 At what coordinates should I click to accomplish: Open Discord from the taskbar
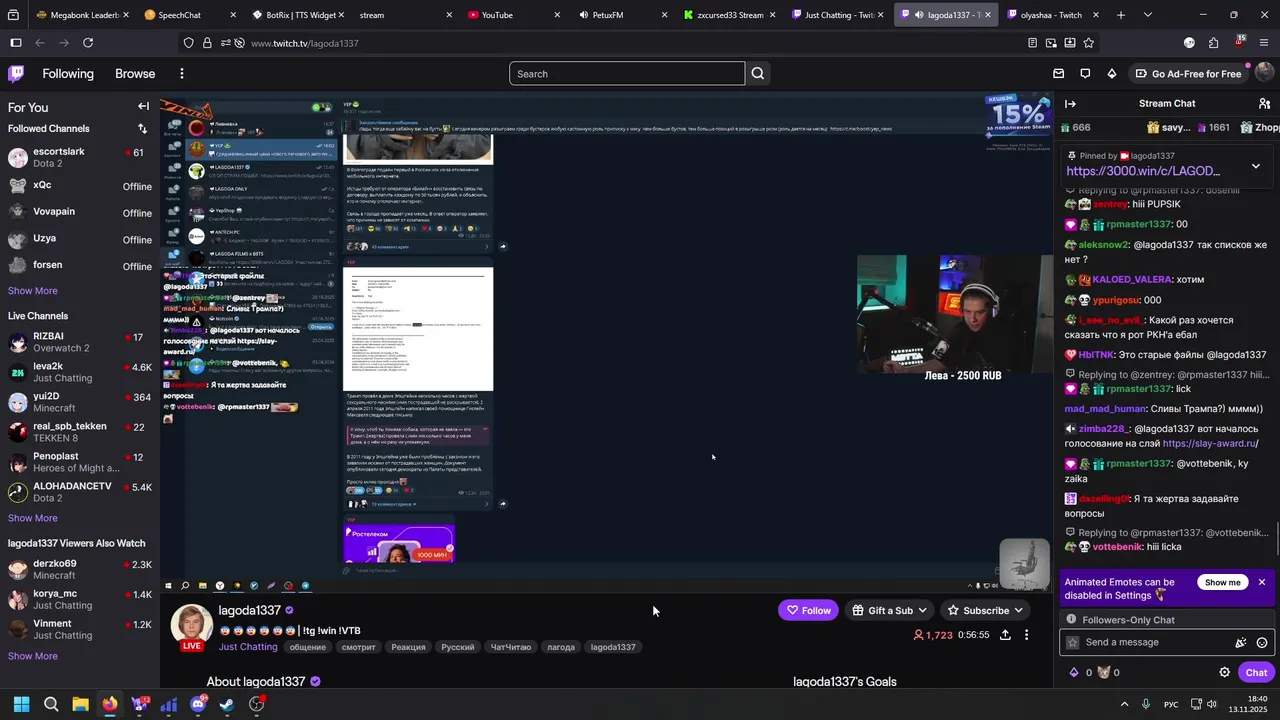(x=198, y=704)
